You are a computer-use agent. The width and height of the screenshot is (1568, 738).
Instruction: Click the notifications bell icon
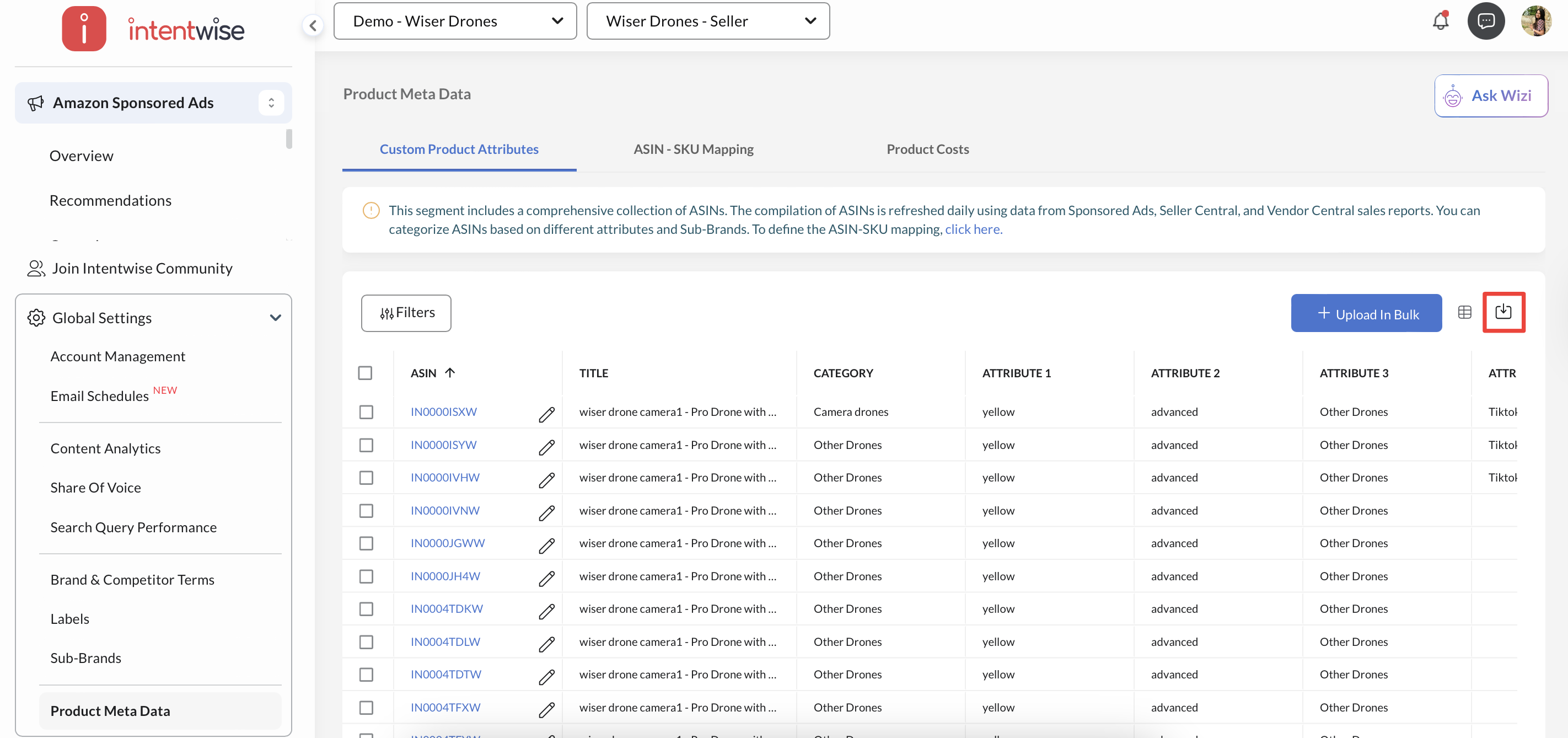[1440, 21]
